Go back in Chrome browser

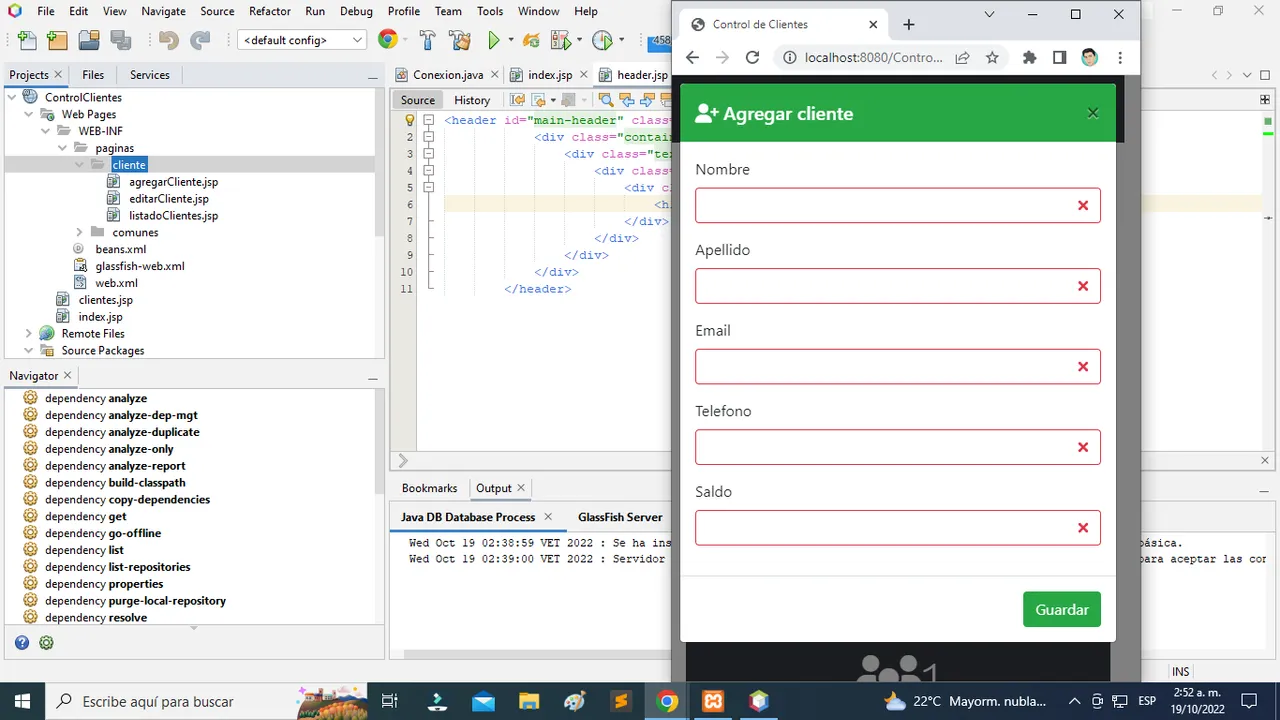tap(692, 57)
